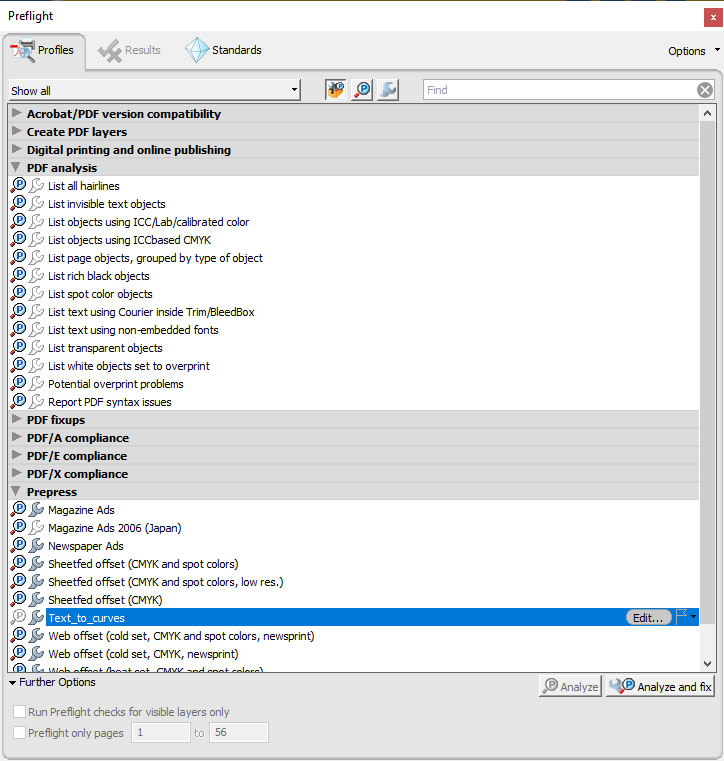724x761 pixels.
Task: Click wrench icon beside Potential overprint problems
Action: point(36,384)
